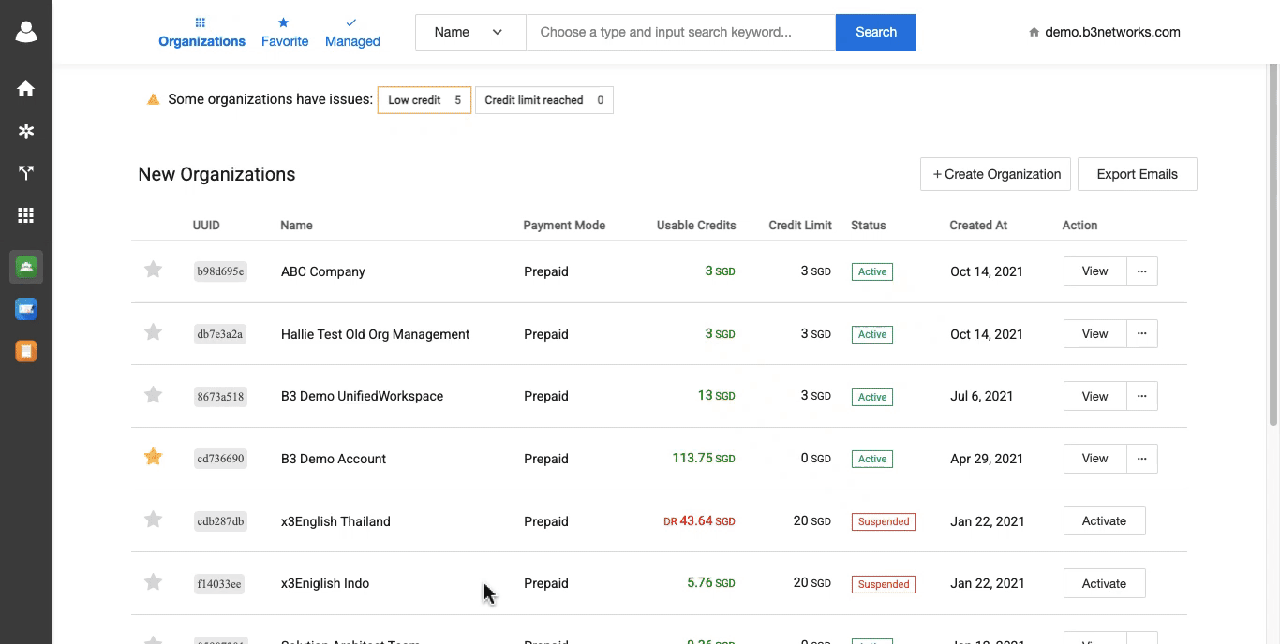Click Suspended status badge for x3English Thailand
Viewport: 1280px width, 644px height.
click(x=884, y=521)
